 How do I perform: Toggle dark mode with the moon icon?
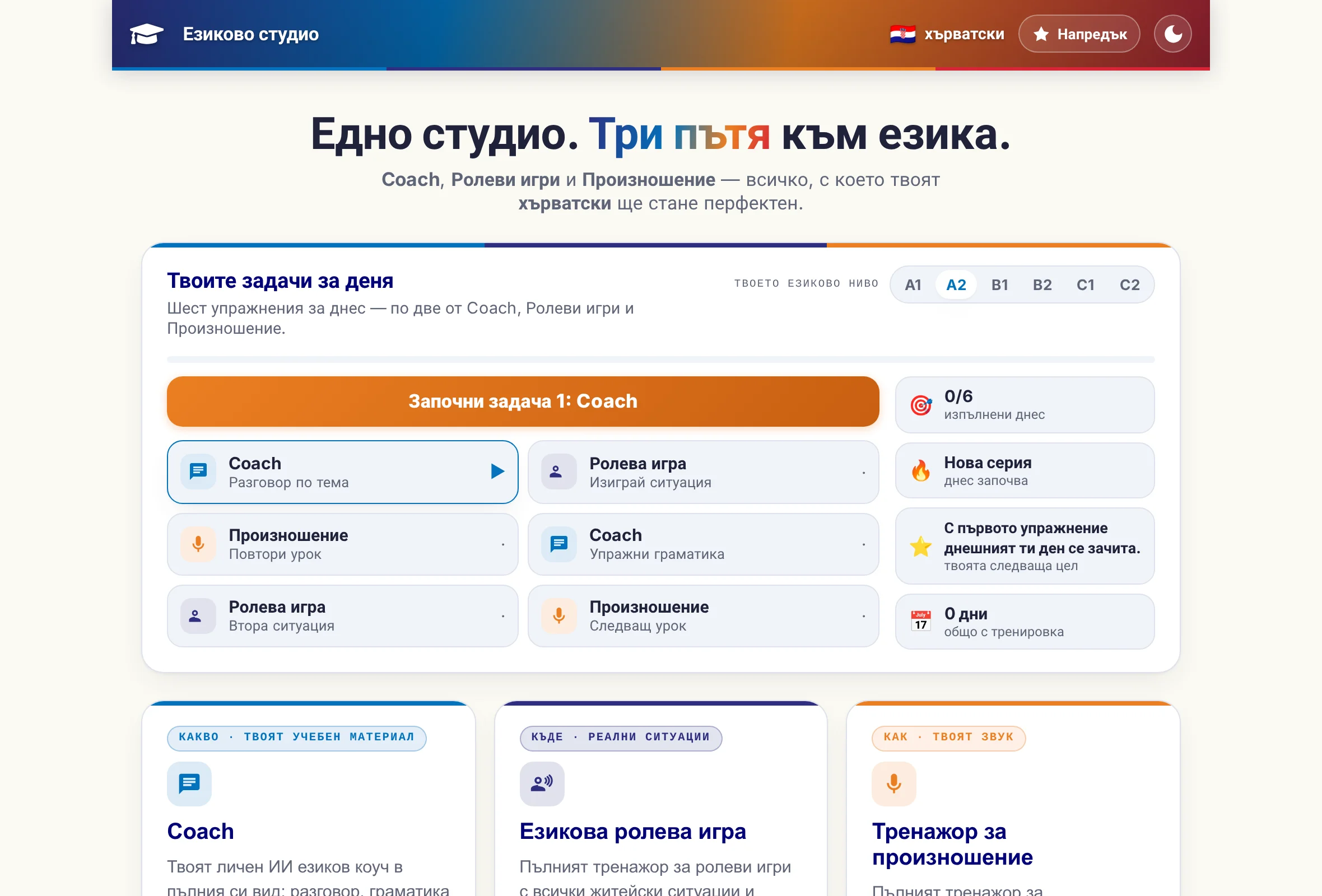click(1172, 34)
